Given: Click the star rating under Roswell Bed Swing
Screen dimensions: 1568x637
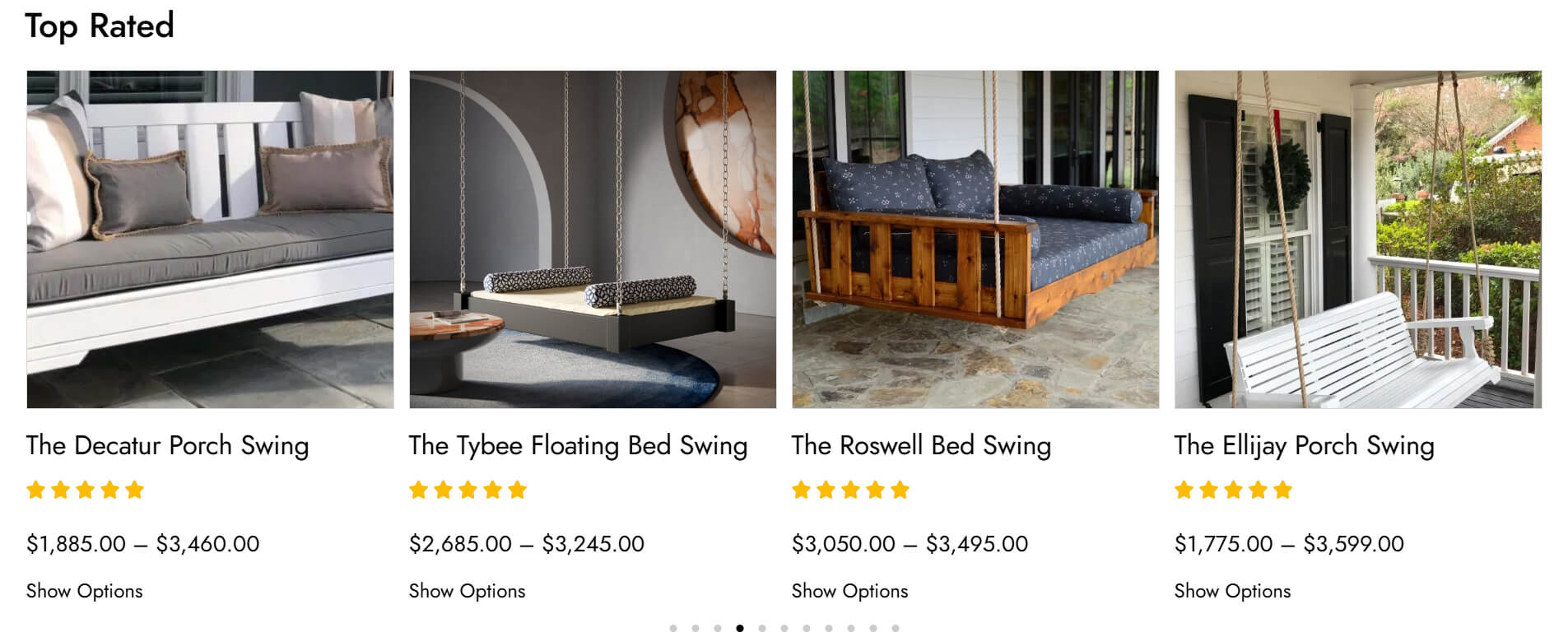Looking at the screenshot, I should pyautogui.click(x=851, y=491).
